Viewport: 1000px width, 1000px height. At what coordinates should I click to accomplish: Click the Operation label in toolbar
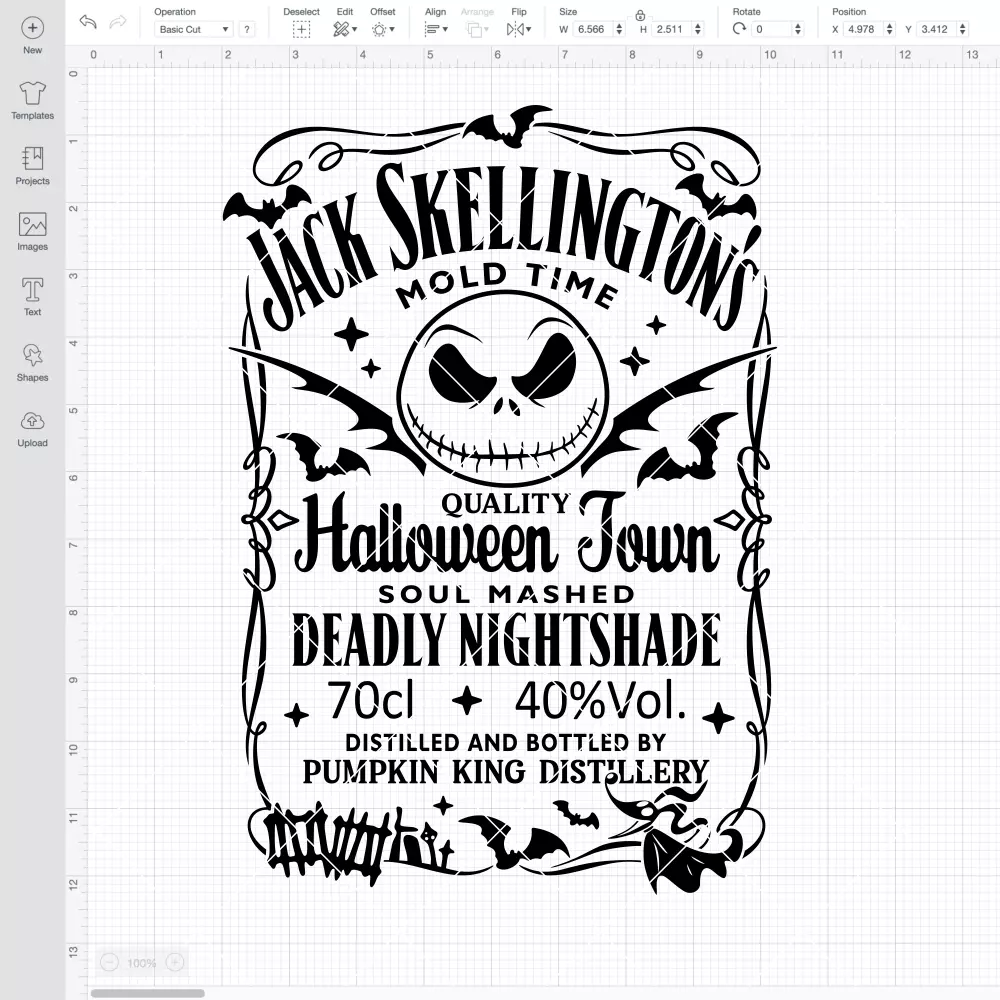pos(175,11)
